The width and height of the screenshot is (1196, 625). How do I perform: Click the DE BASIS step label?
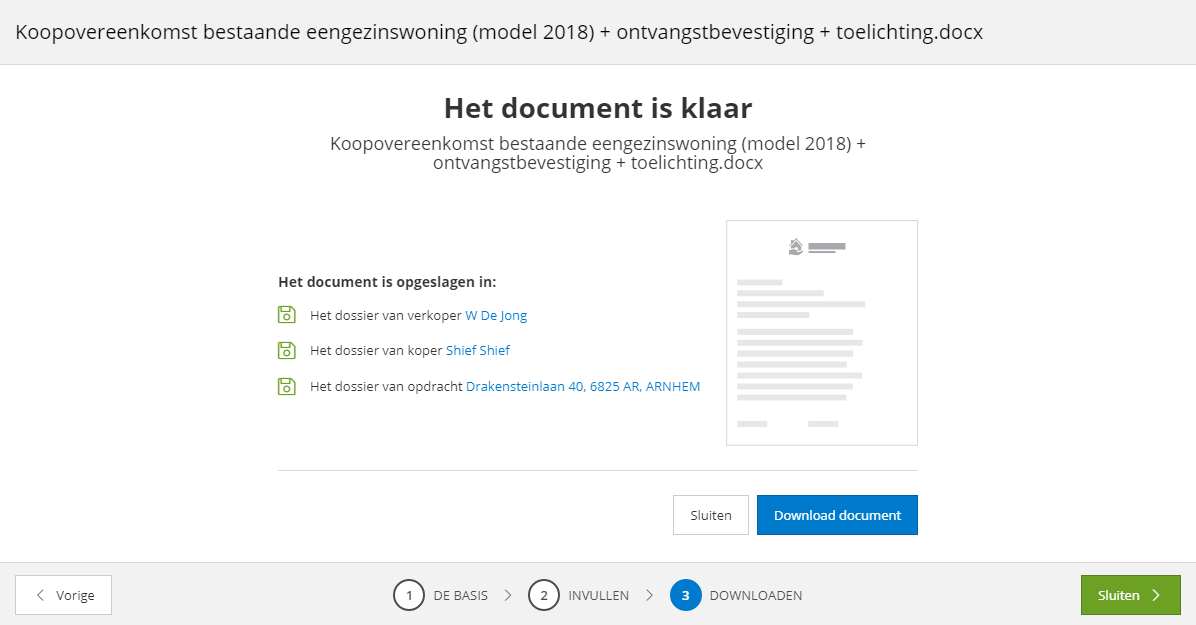click(x=461, y=595)
